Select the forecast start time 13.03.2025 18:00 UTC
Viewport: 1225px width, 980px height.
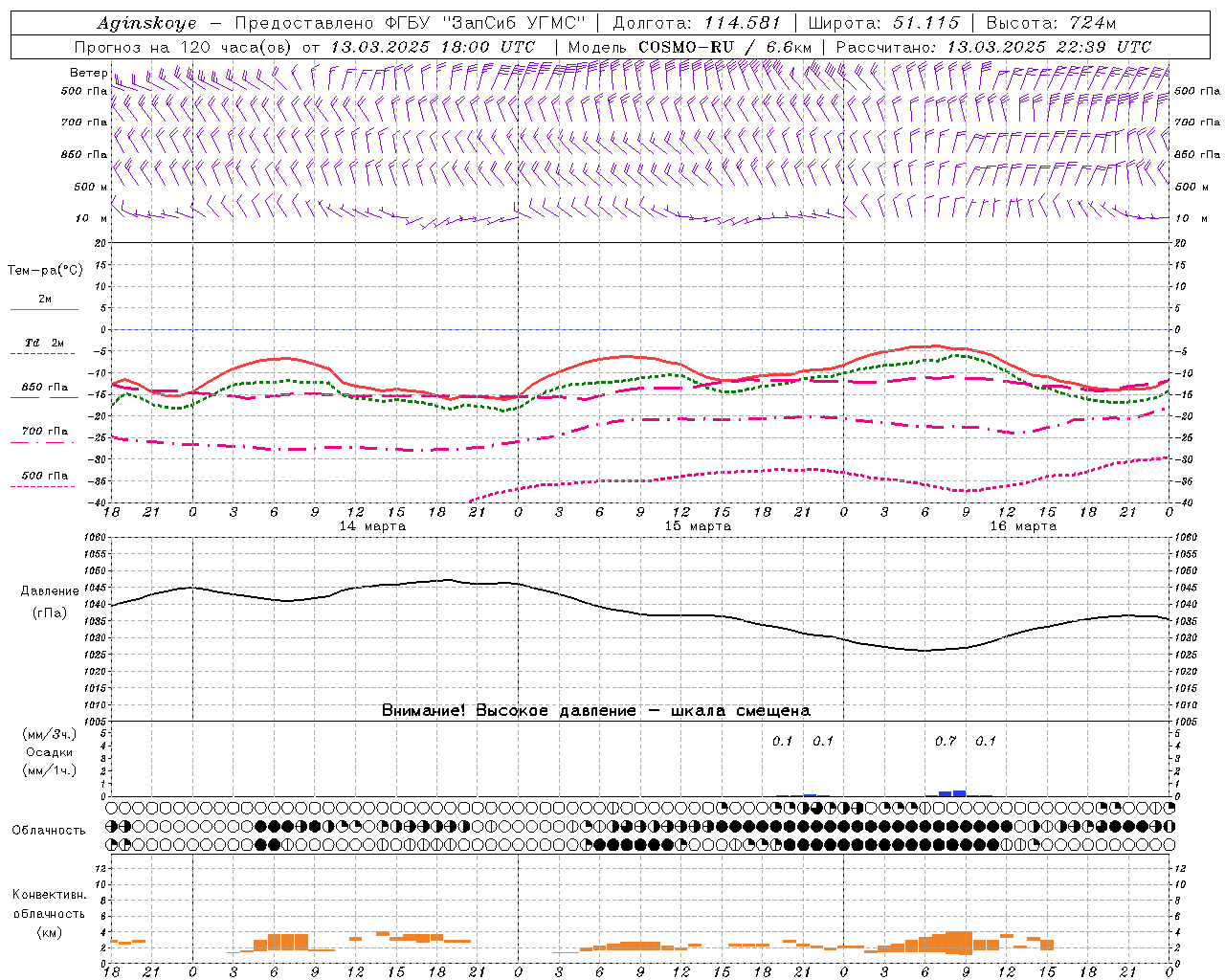tap(433, 47)
